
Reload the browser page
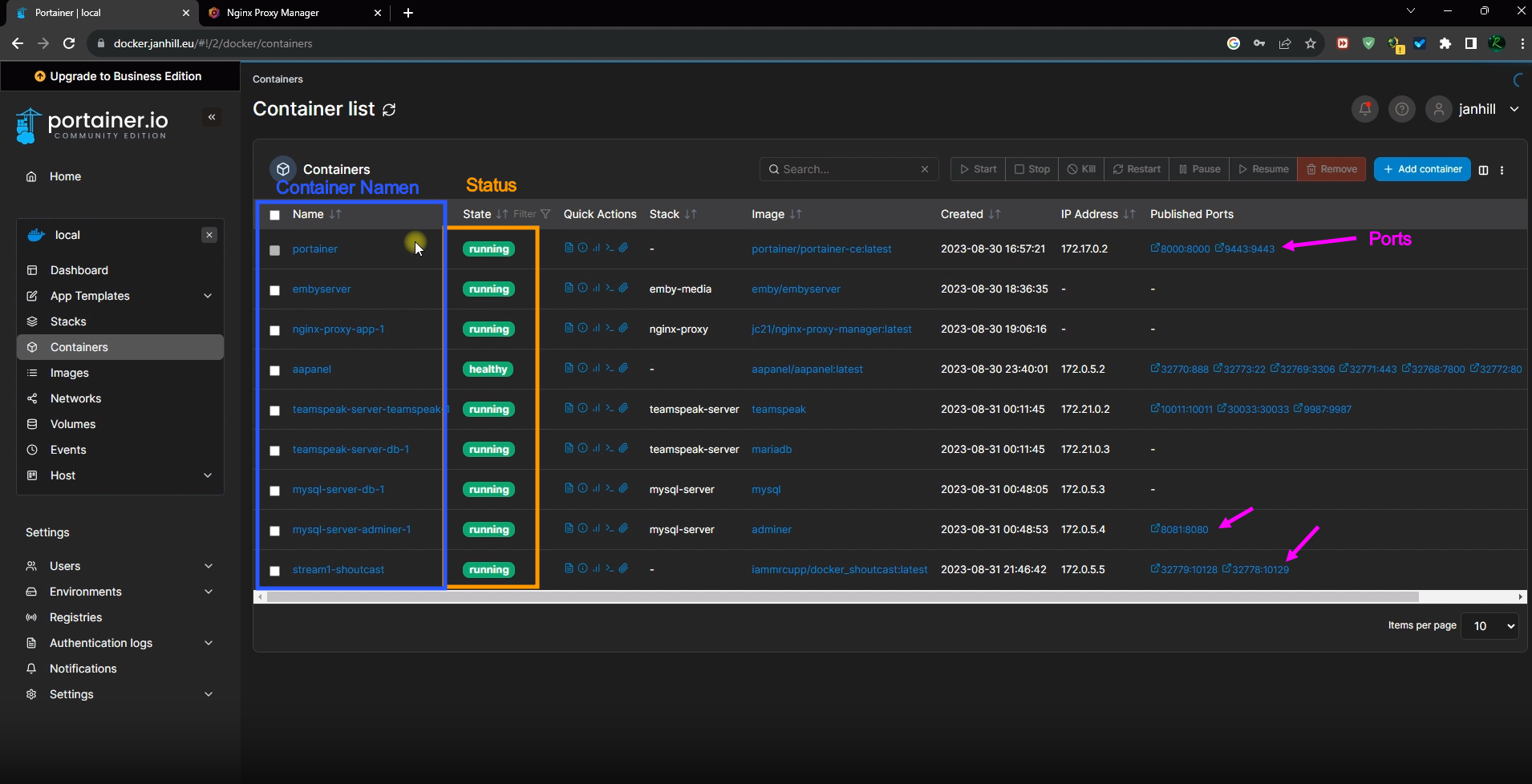69,43
